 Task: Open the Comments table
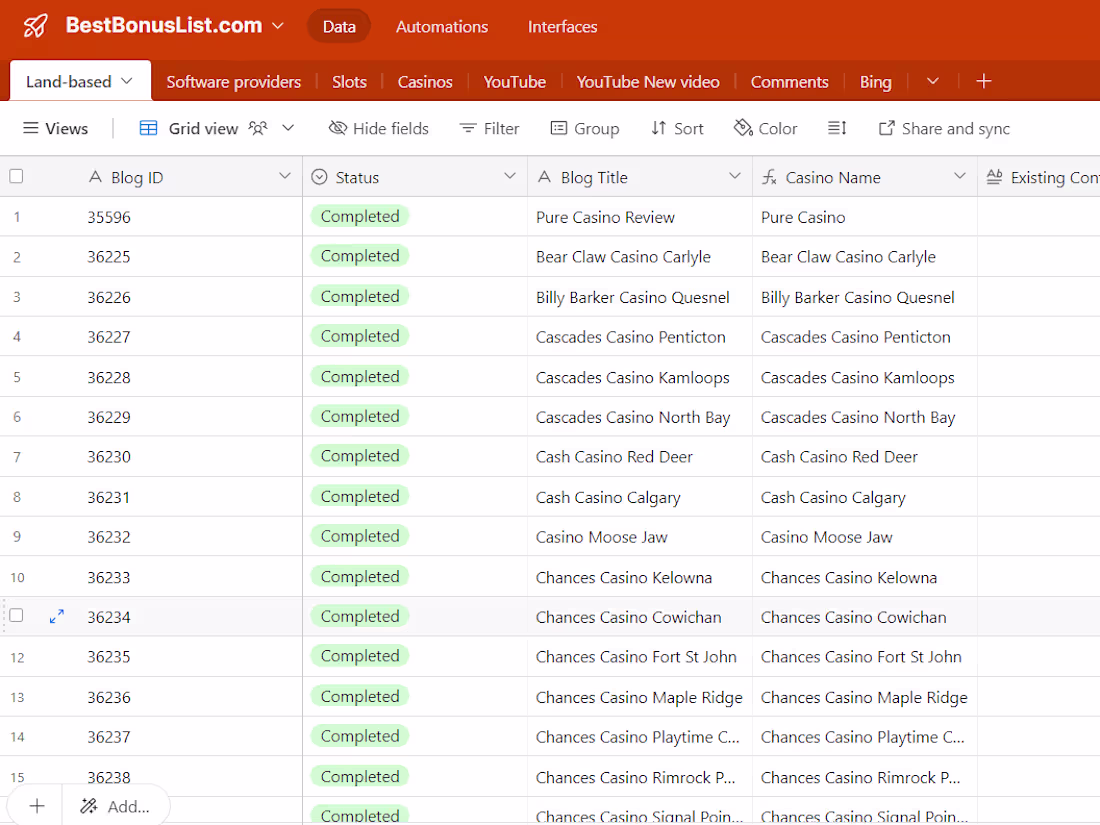(790, 82)
